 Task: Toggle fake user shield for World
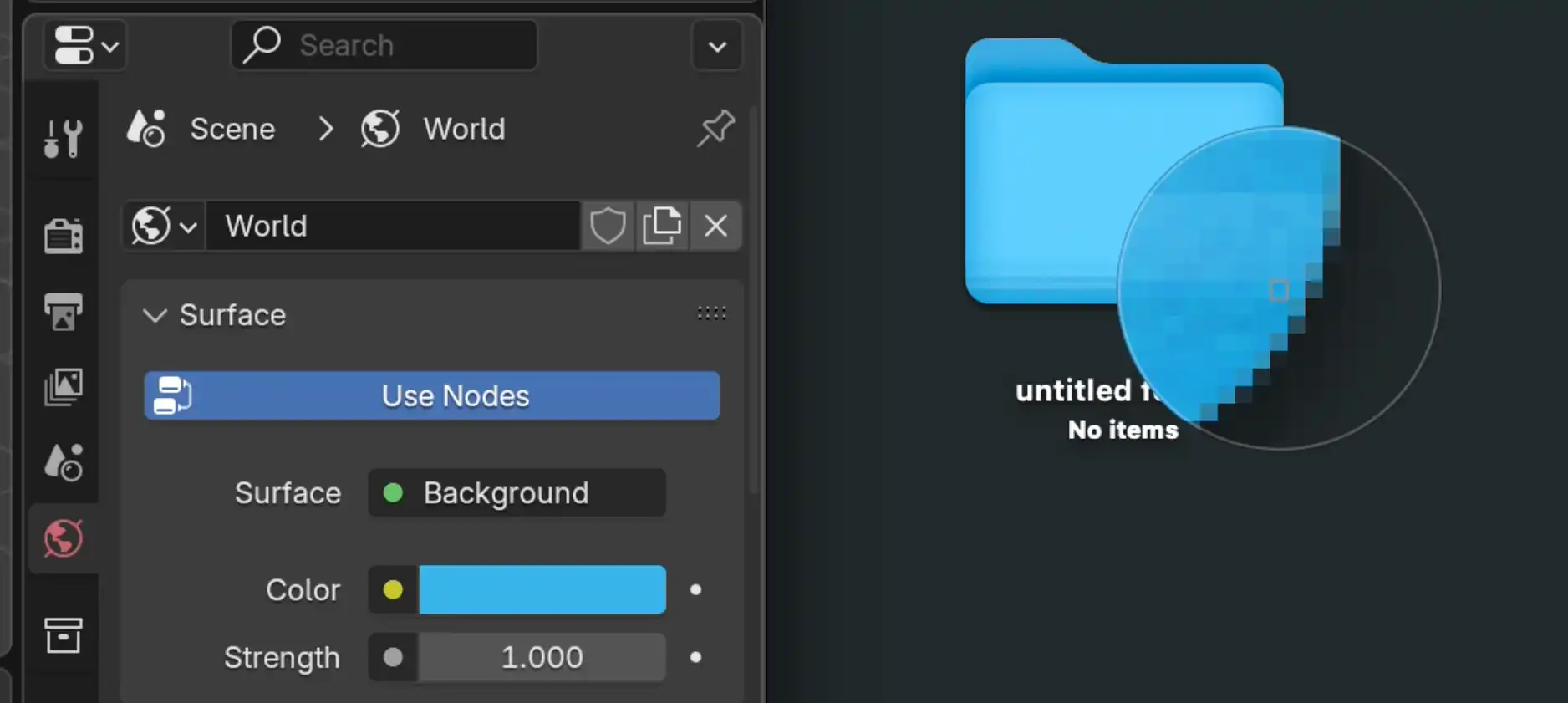point(608,226)
